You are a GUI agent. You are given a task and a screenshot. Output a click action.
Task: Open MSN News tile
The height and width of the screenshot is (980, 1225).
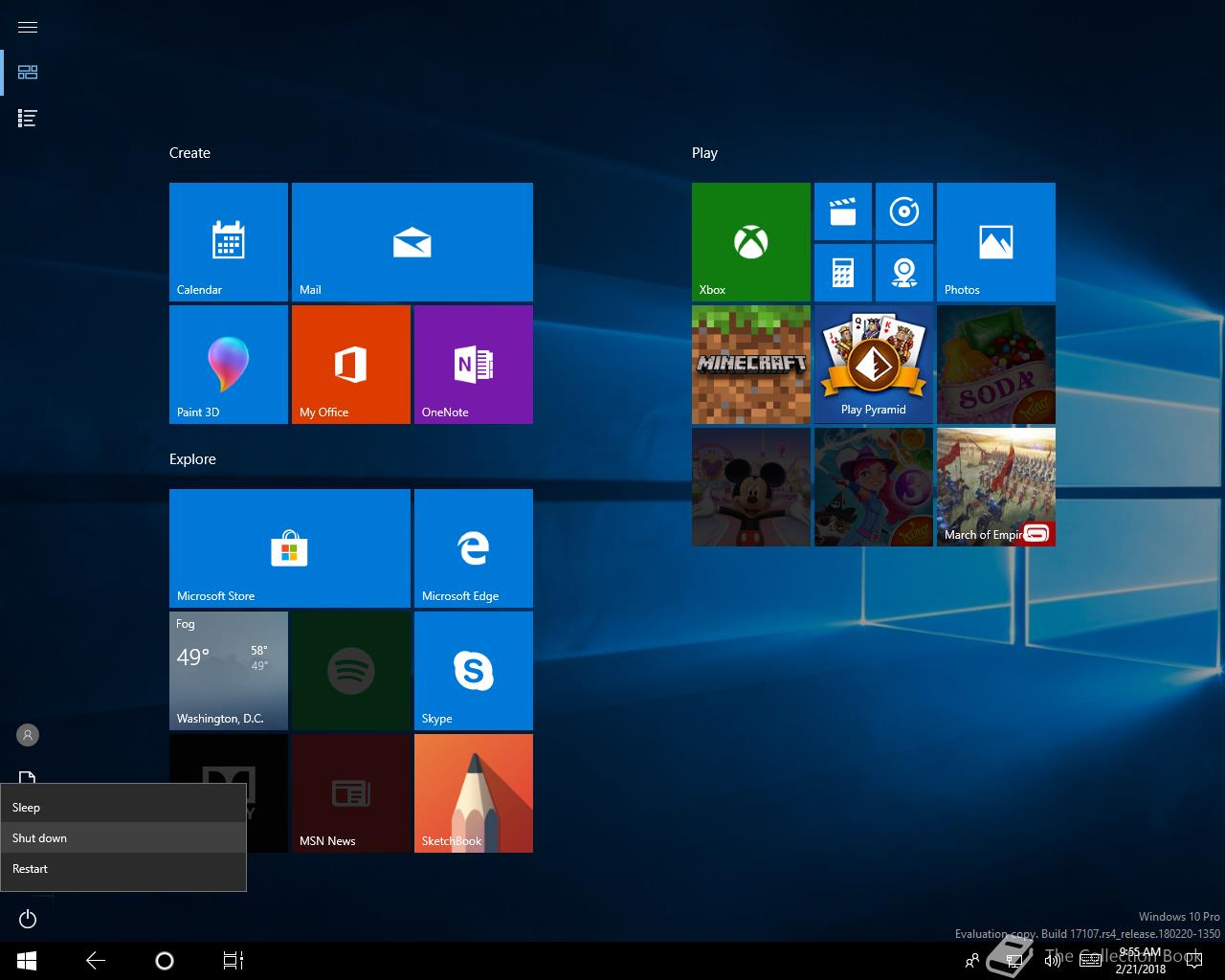click(x=351, y=793)
